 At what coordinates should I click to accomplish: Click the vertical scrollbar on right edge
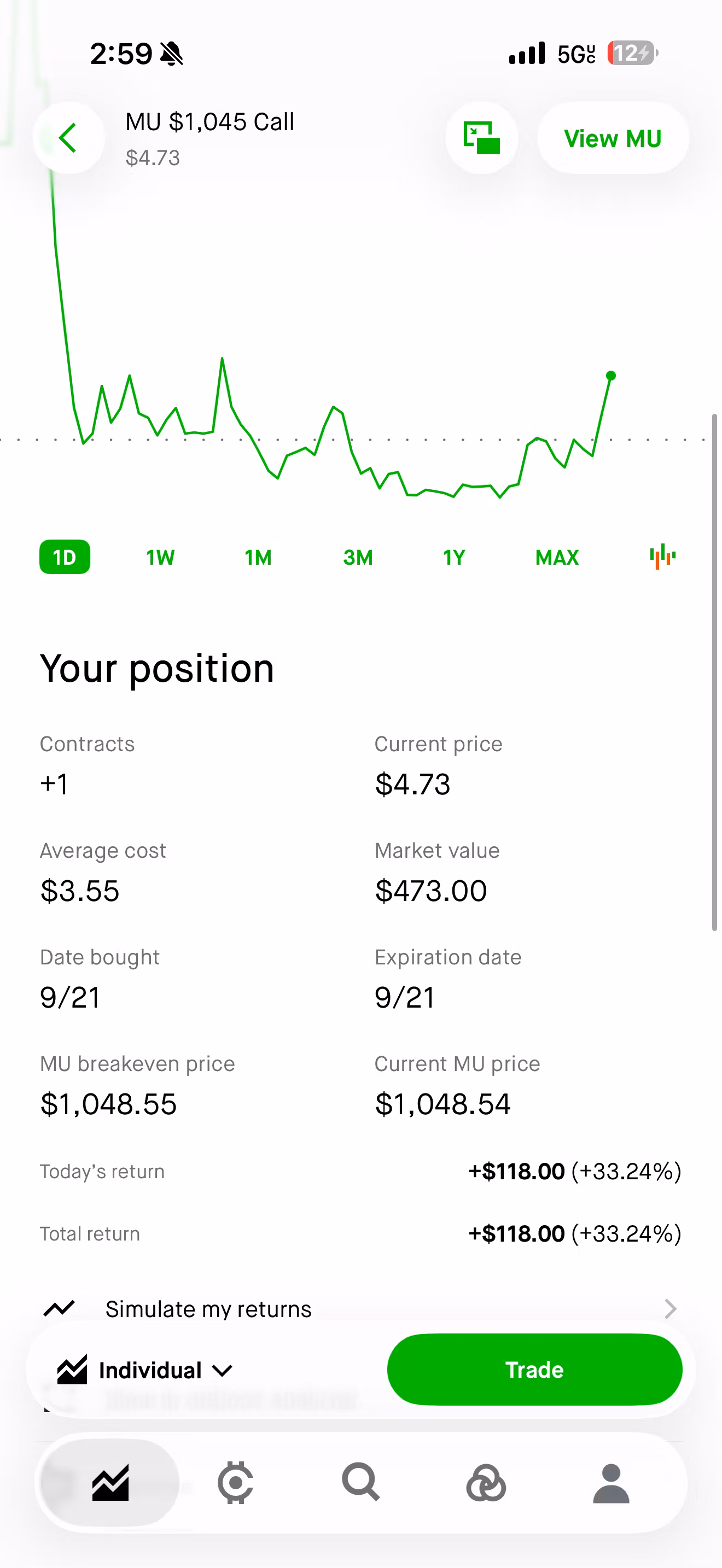pyautogui.click(x=715, y=672)
